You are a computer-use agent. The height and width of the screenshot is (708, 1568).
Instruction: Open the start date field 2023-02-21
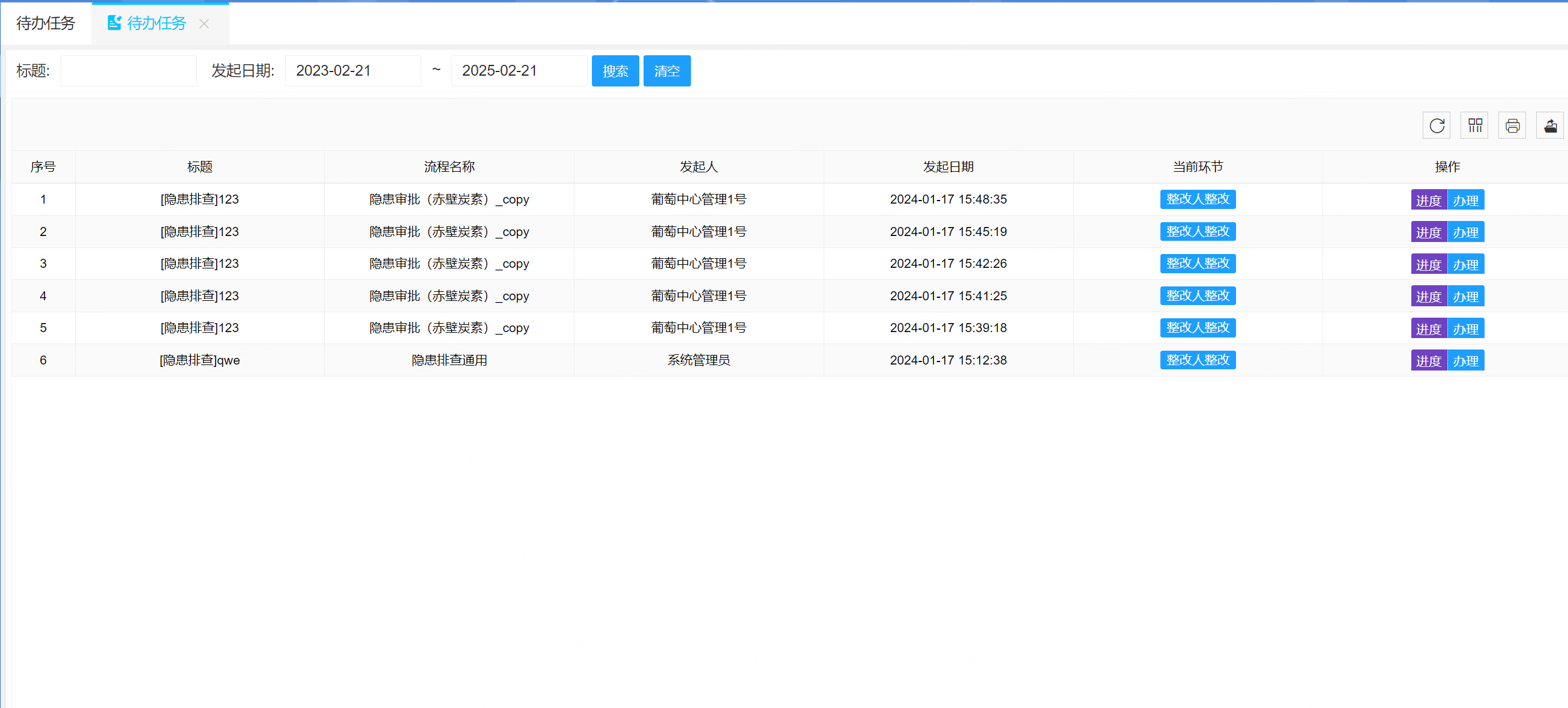click(353, 71)
